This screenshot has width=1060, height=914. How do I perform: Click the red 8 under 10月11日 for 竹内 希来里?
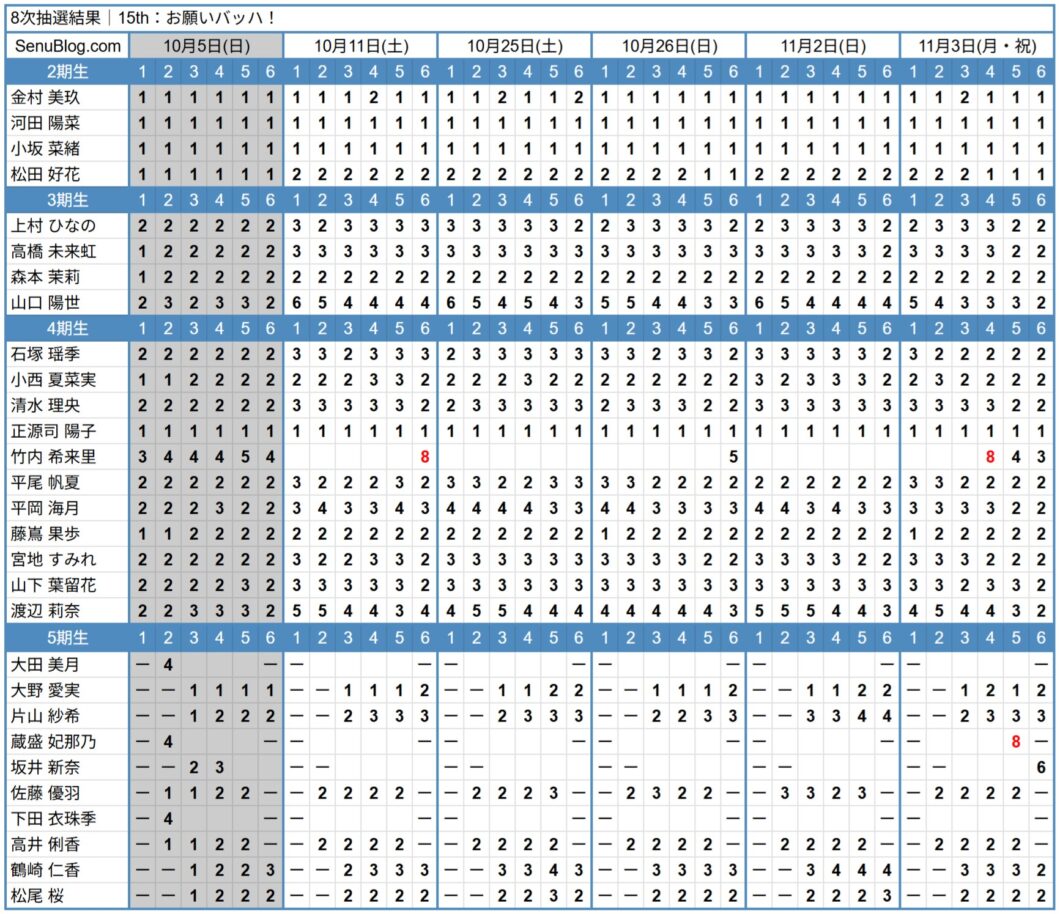click(425, 457)
